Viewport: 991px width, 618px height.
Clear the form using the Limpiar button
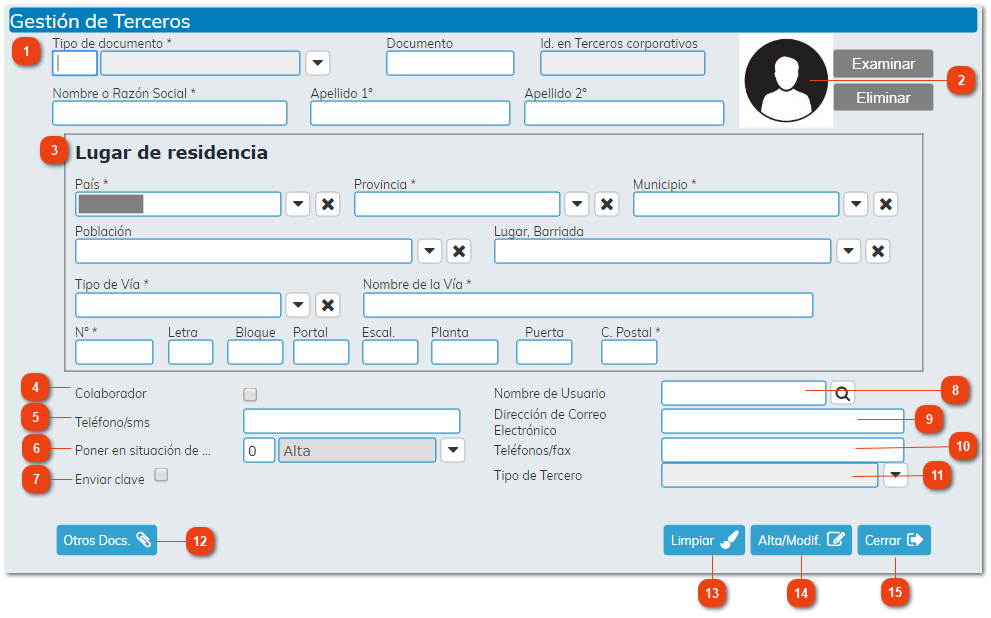pos(703,539)
